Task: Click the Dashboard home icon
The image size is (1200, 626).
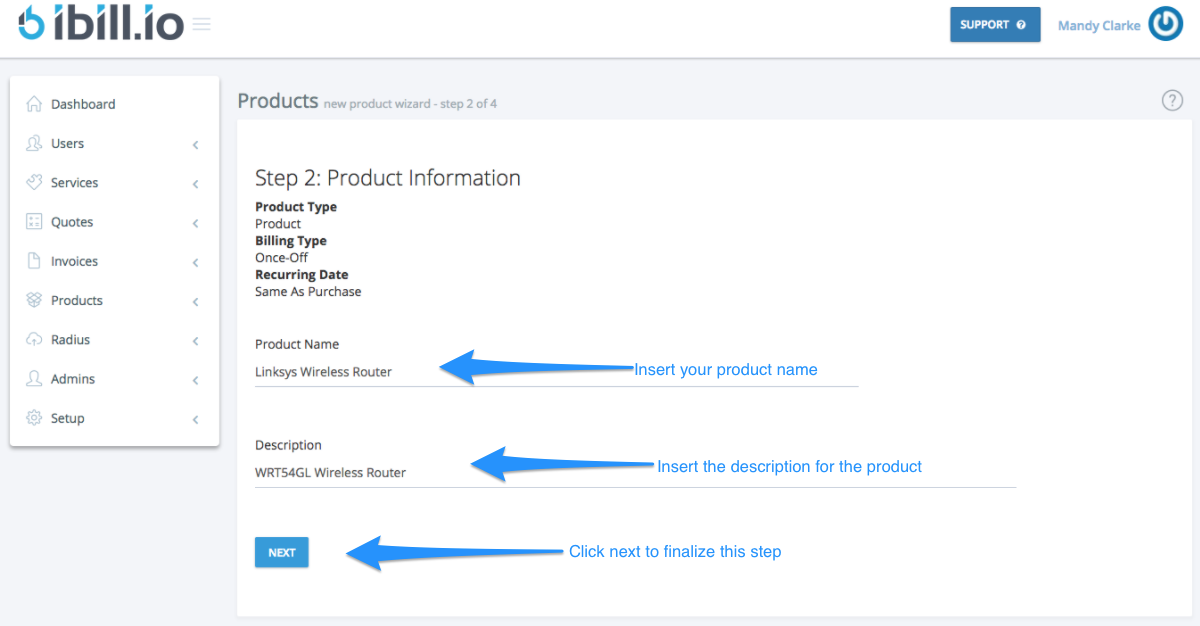Action: pos(34,104)
